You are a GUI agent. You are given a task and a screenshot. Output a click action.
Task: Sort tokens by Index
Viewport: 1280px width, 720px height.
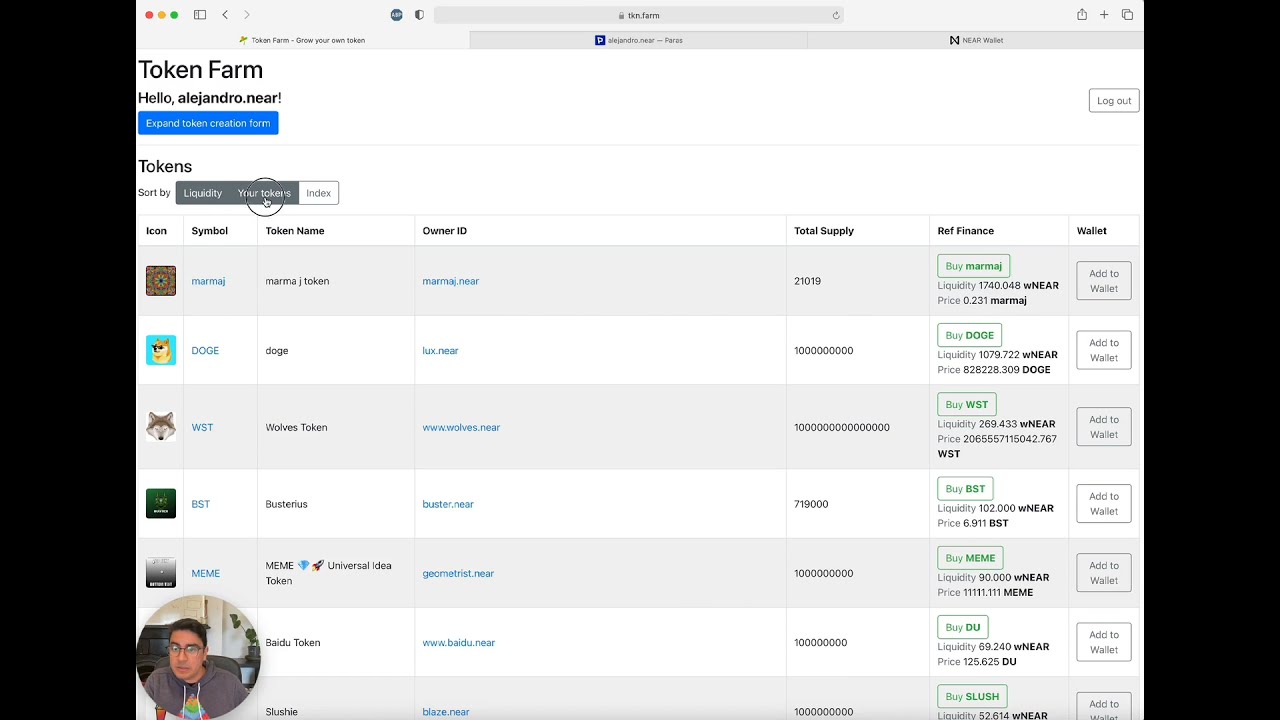click(318, 193)
